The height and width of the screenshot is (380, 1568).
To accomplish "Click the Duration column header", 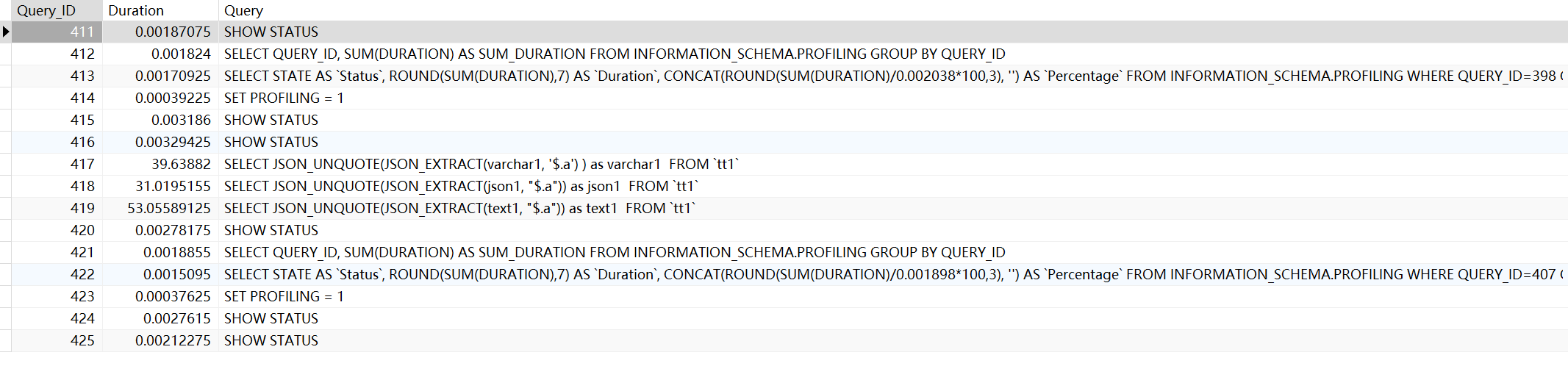I will pos(136,10).
